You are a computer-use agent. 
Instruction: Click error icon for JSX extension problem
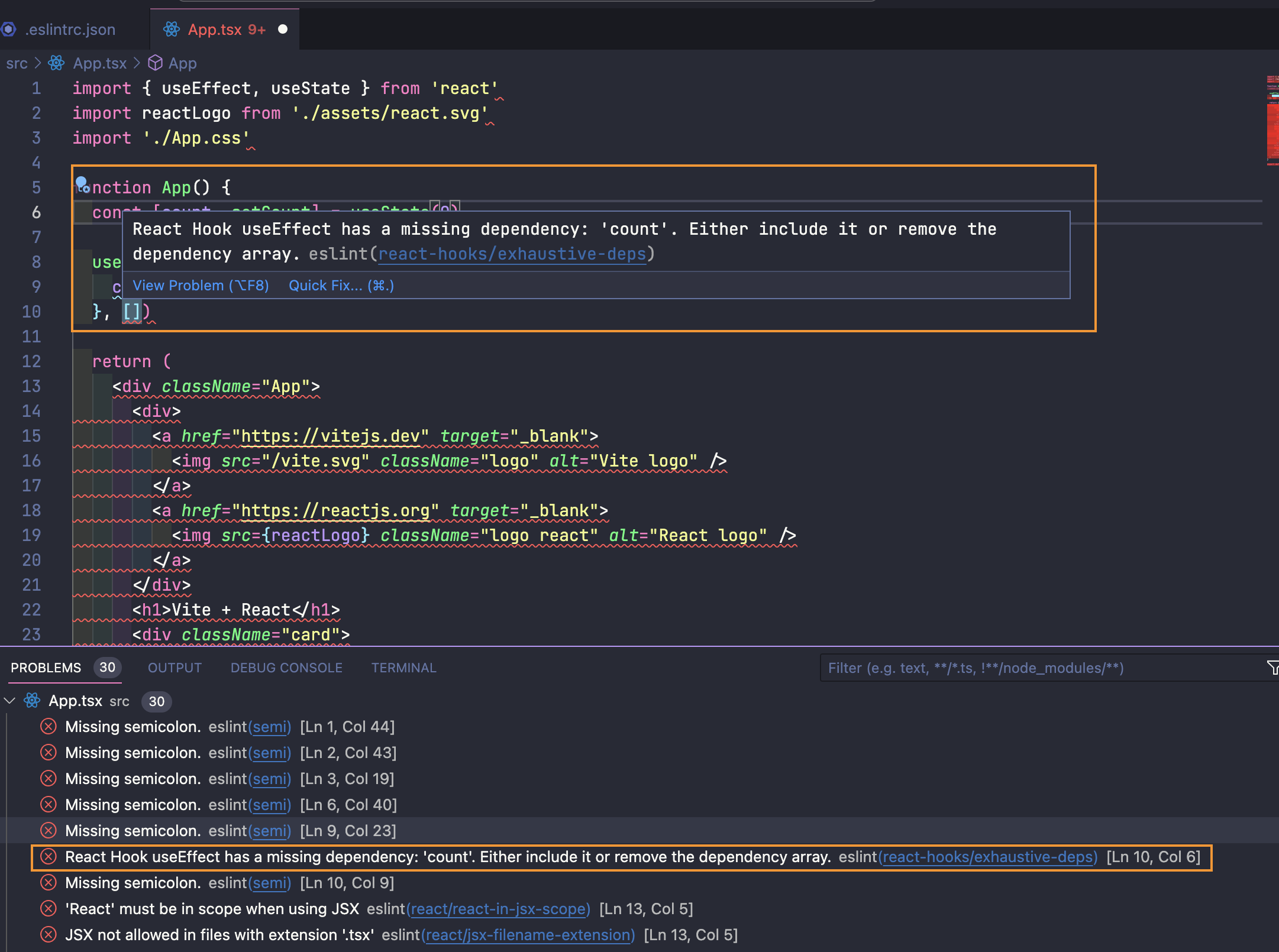click(x=49, y=934)
